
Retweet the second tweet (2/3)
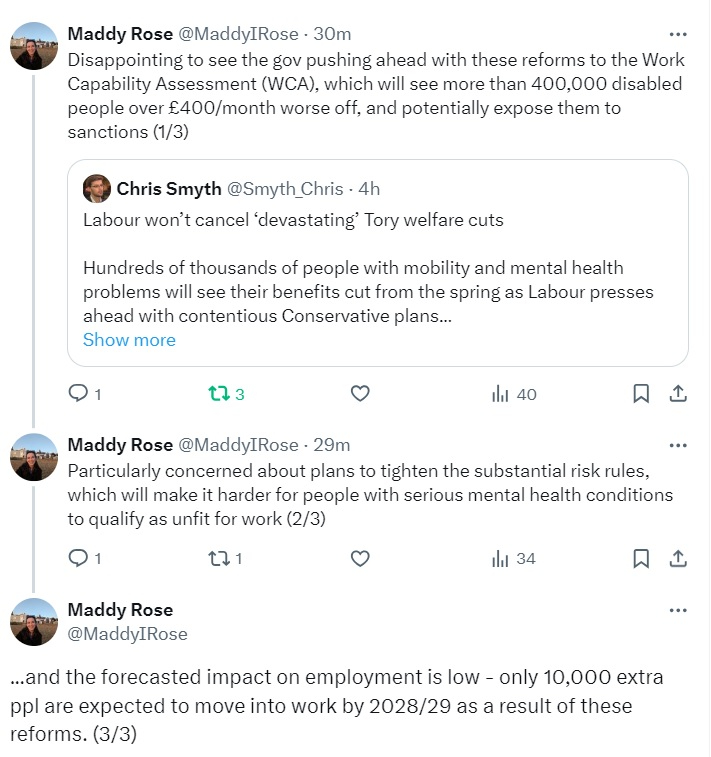[x=218, y=558]
